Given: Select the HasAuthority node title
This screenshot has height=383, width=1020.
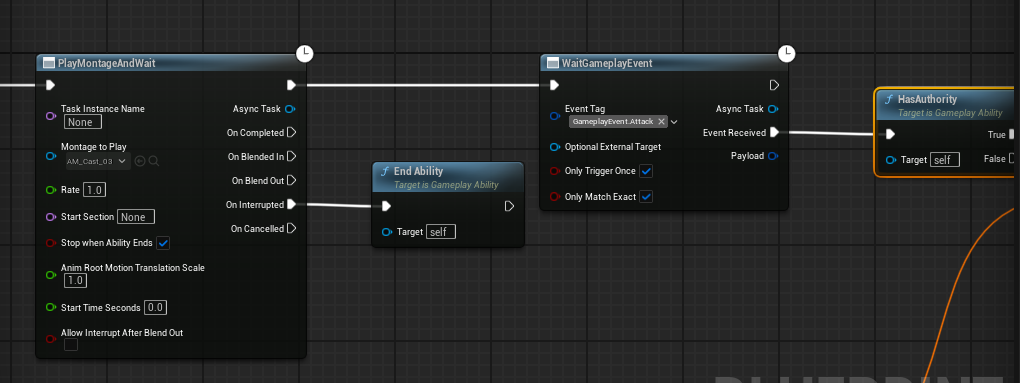Looking at the screenshot, I should point(927,99).
